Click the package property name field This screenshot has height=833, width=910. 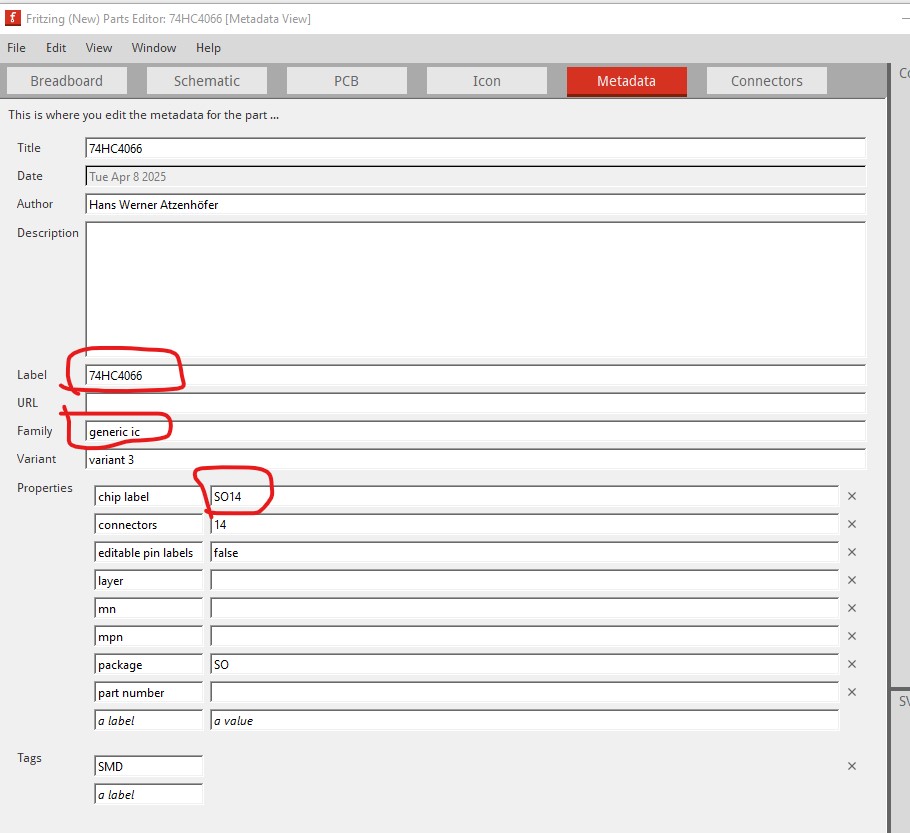pos(148,664)
